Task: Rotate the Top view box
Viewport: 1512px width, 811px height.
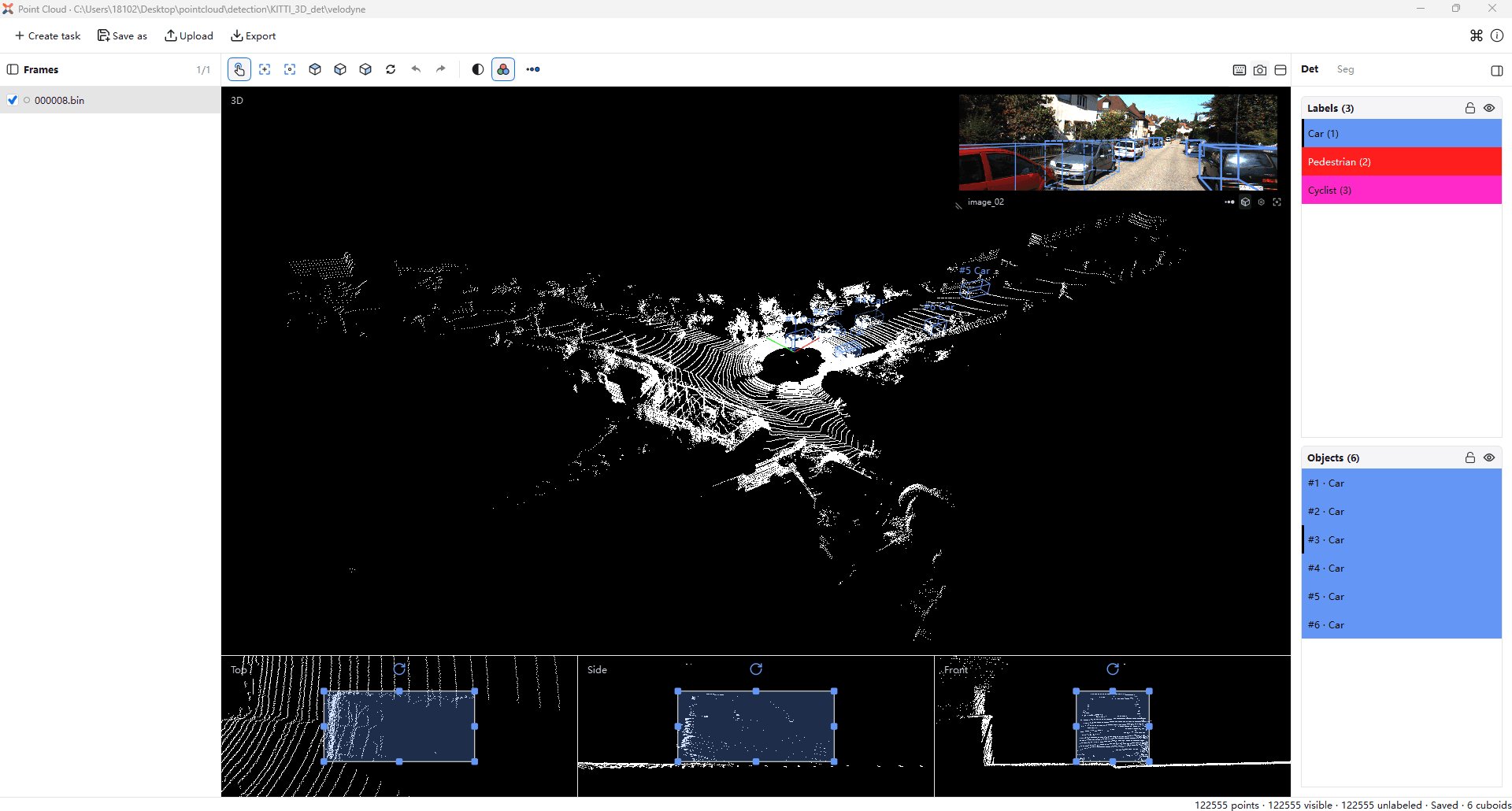Action: pos(399,668)
